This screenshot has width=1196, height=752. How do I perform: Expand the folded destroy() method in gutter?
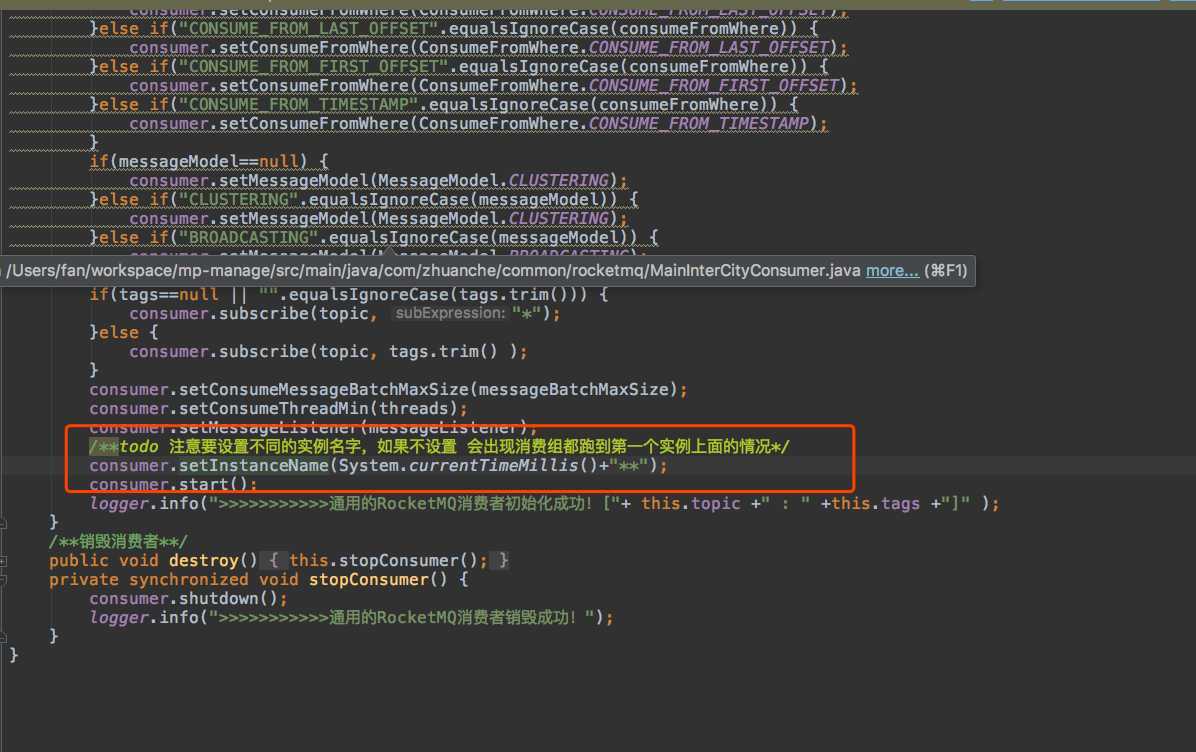click(3, 561)
